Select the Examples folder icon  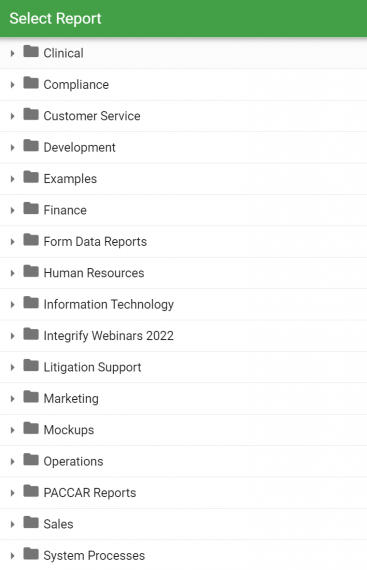pyautogui.click(x=31, y=177)
